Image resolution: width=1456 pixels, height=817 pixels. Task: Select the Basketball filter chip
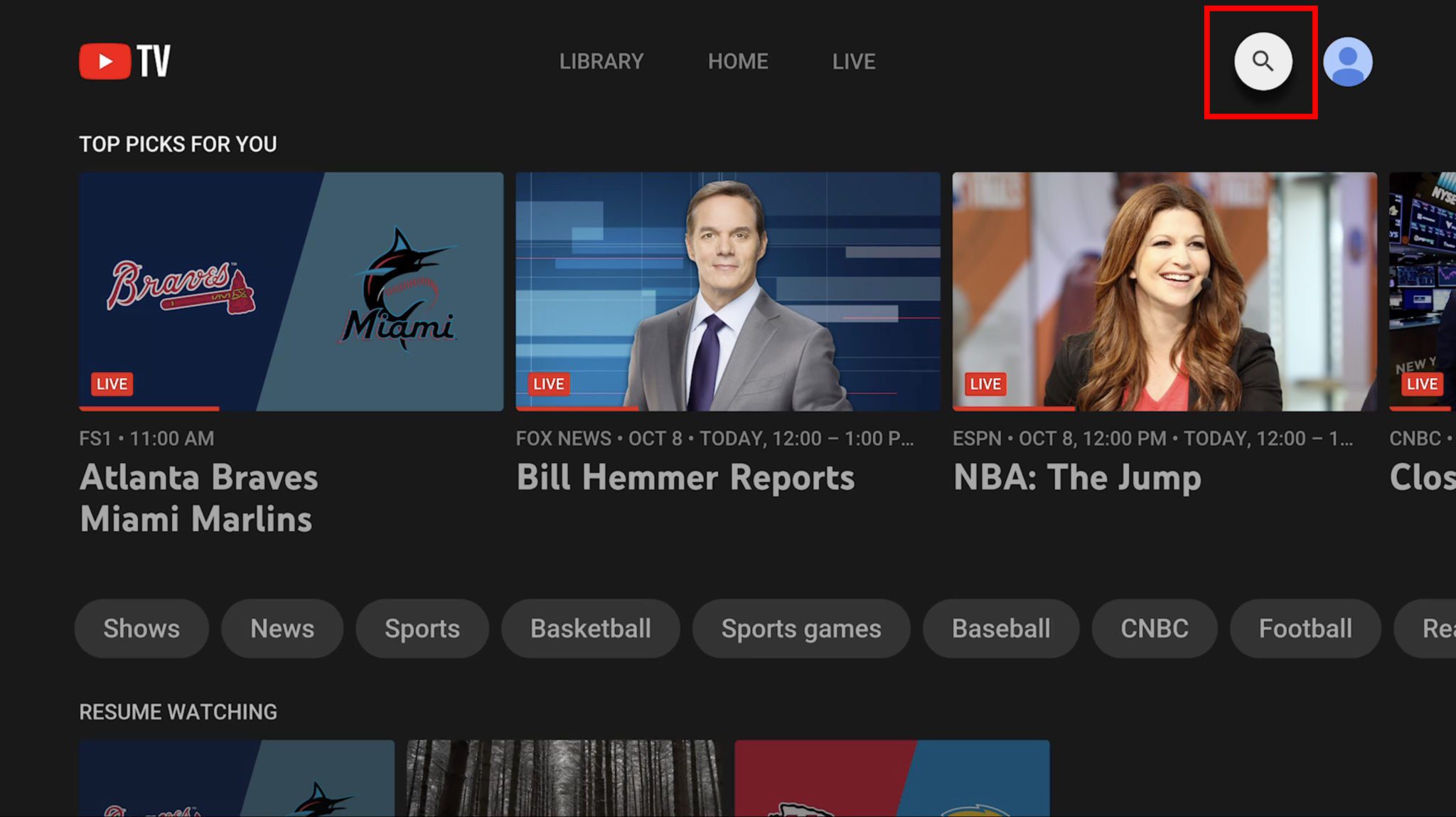(x=590, y=628)
